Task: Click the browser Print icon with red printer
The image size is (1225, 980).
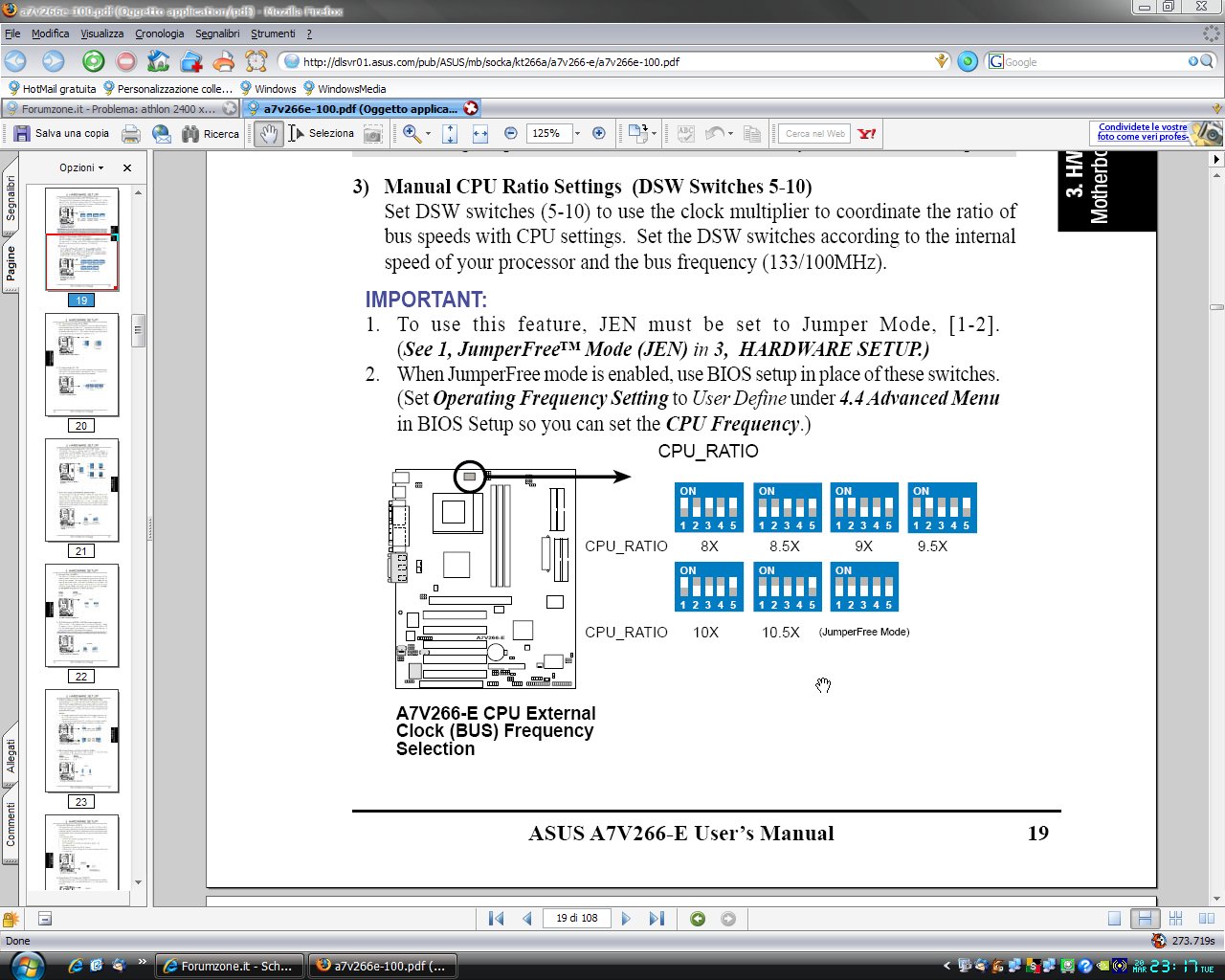Action: point(224,61)
